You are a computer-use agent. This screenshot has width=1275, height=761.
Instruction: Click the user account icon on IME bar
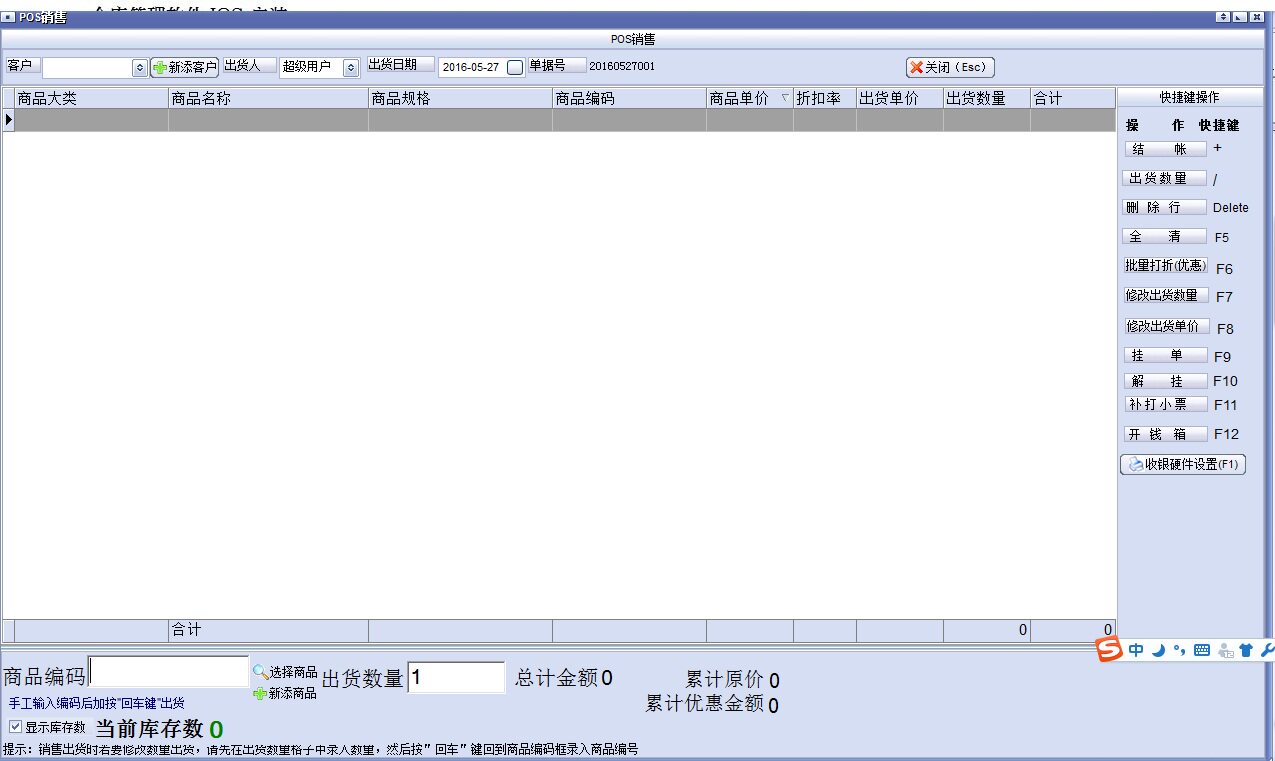[1224, 650]
